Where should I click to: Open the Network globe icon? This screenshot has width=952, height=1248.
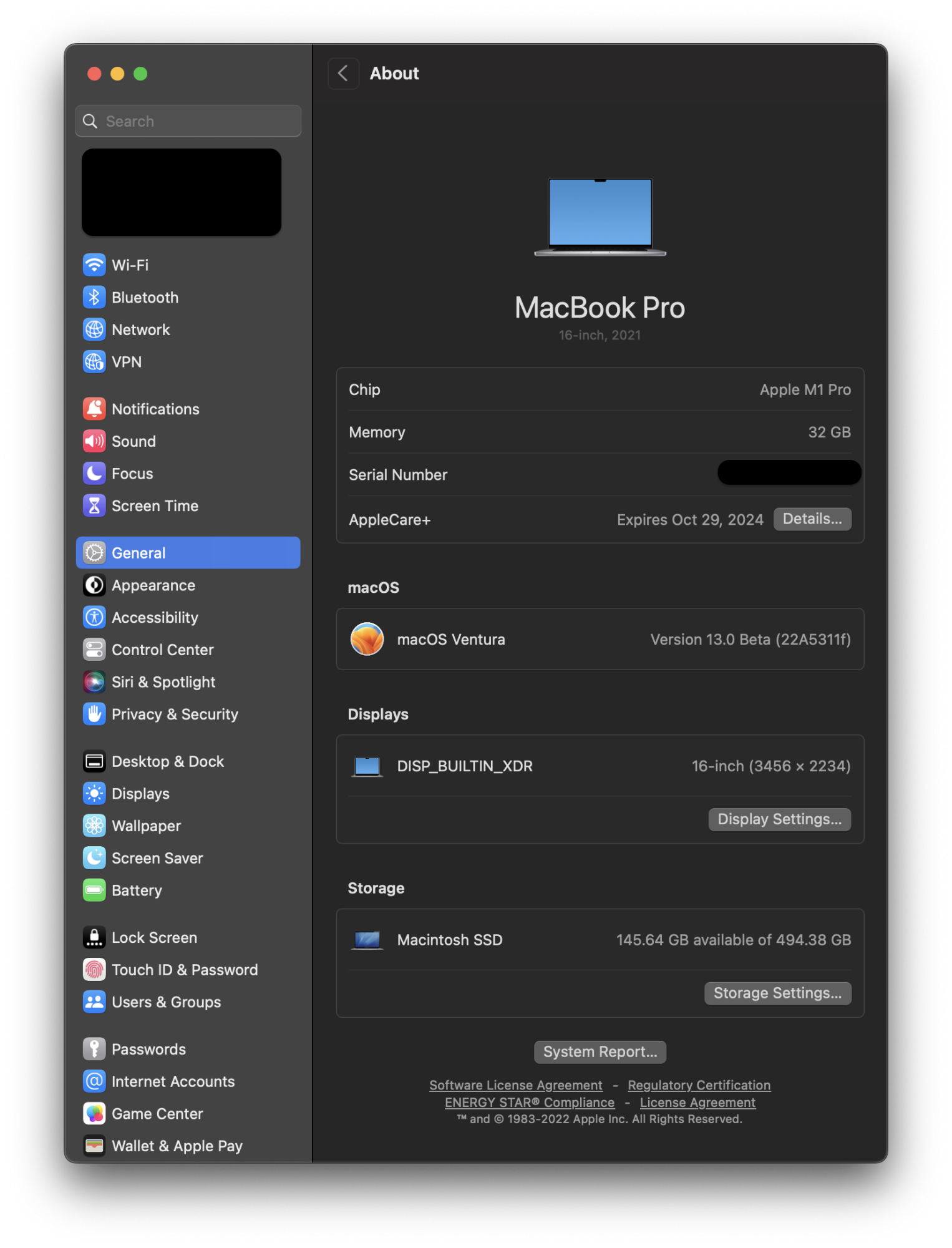[x=94, y=329]
